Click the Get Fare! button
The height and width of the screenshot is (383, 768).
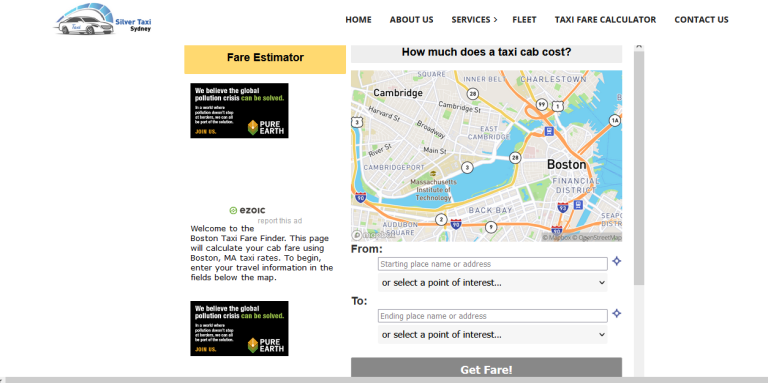(486, 368)
